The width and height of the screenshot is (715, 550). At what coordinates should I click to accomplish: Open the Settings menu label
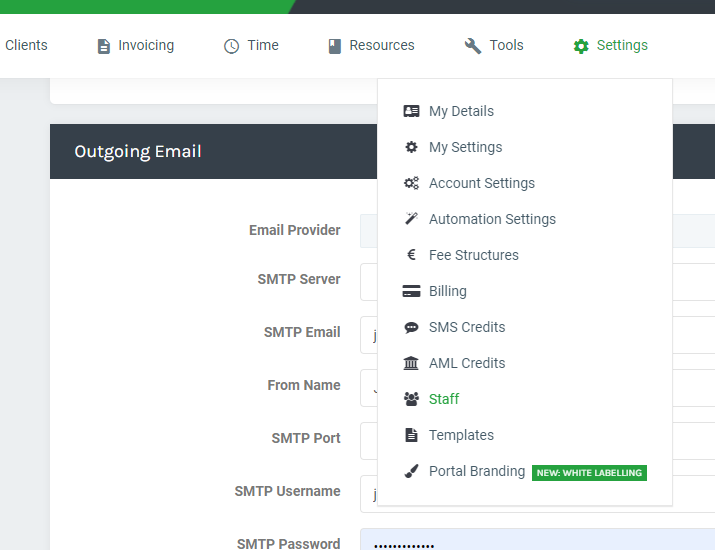[622, 46]
